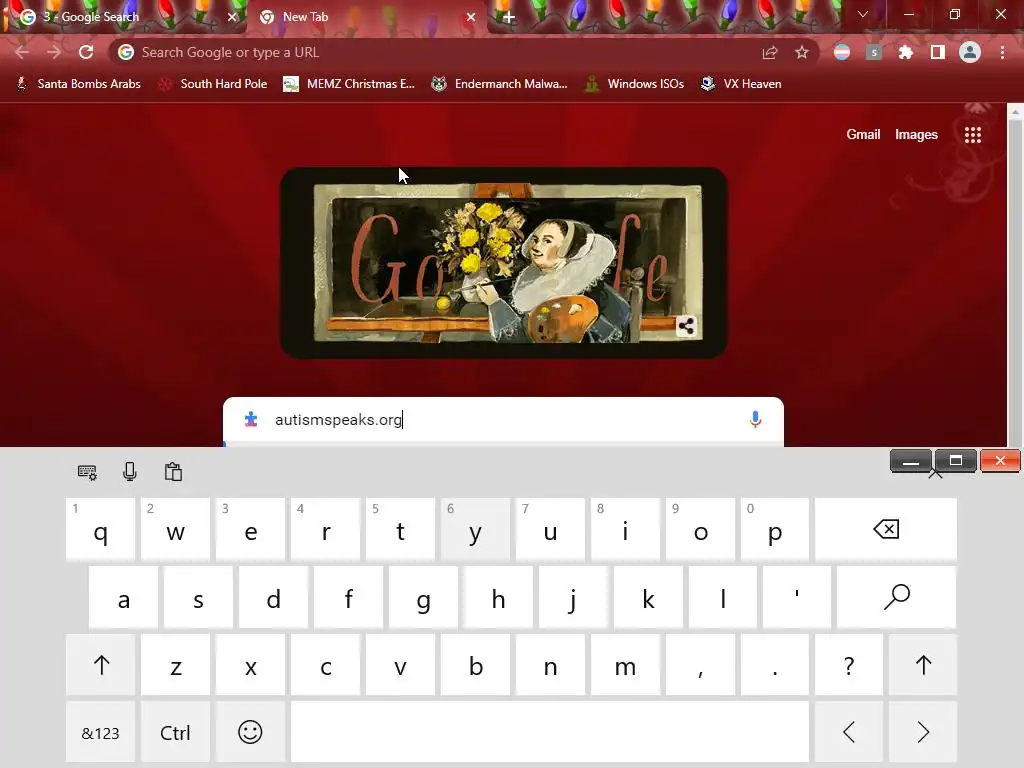1024x768 pixels.
Task: Tap the question mark key
Action: tap(849, 665)
